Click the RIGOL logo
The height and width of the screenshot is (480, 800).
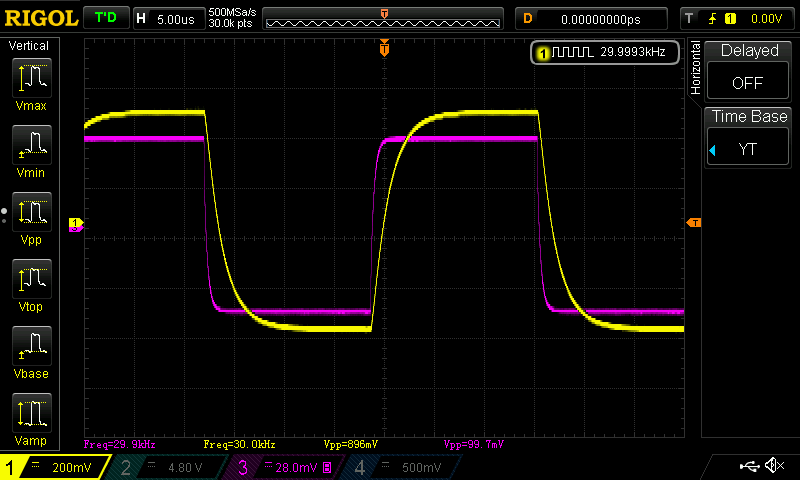(x=41, y=19)
